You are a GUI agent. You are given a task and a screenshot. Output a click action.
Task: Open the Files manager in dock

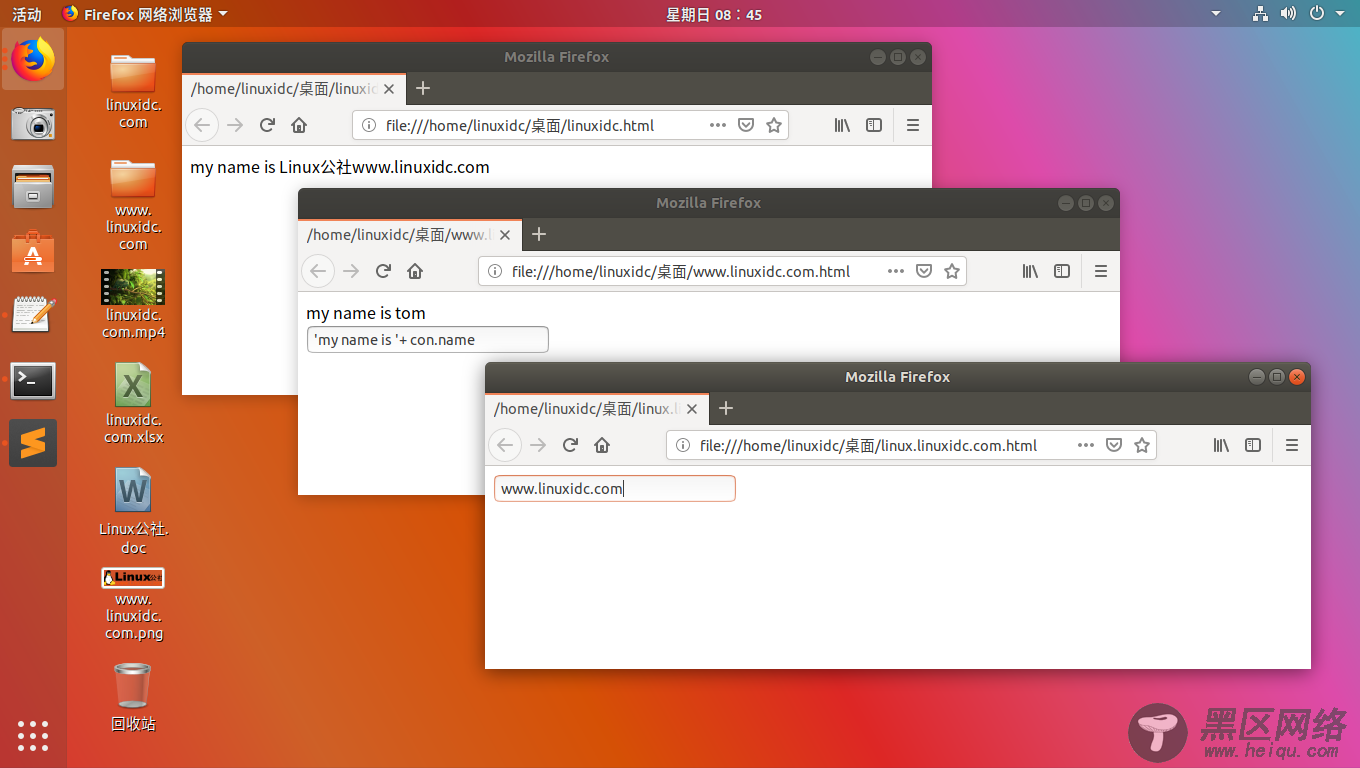coord(33,187)
